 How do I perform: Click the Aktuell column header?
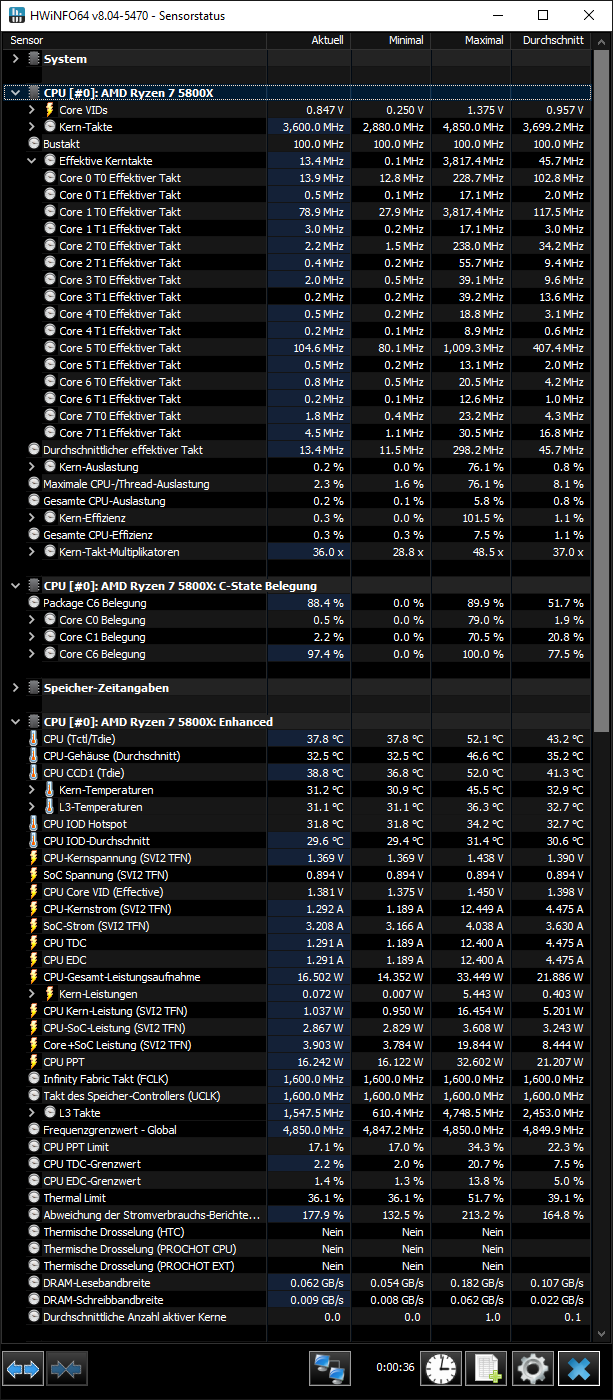pos(309,41)
